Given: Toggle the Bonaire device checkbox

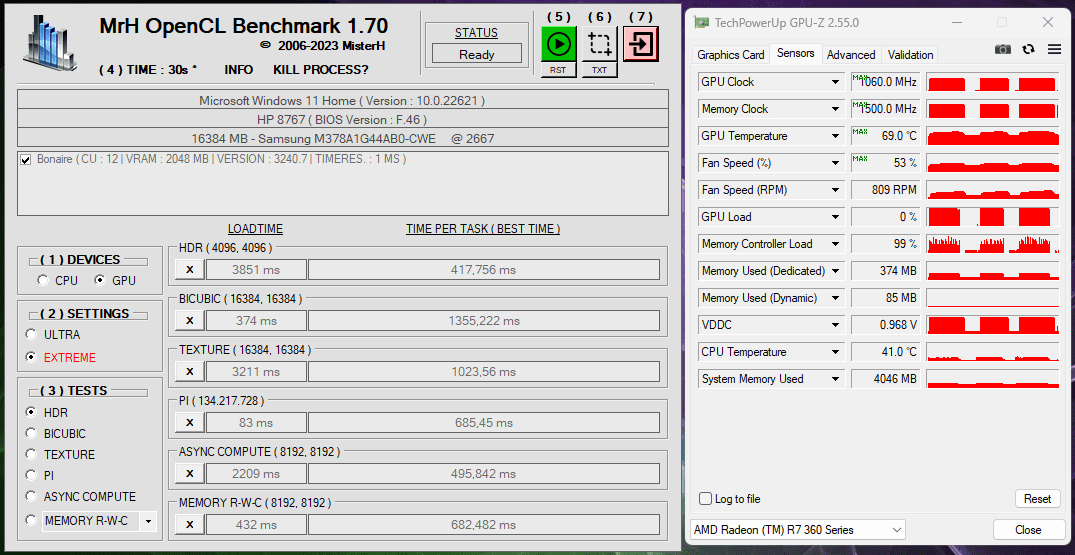Looking at the screenshot, I should pos(26,160).
